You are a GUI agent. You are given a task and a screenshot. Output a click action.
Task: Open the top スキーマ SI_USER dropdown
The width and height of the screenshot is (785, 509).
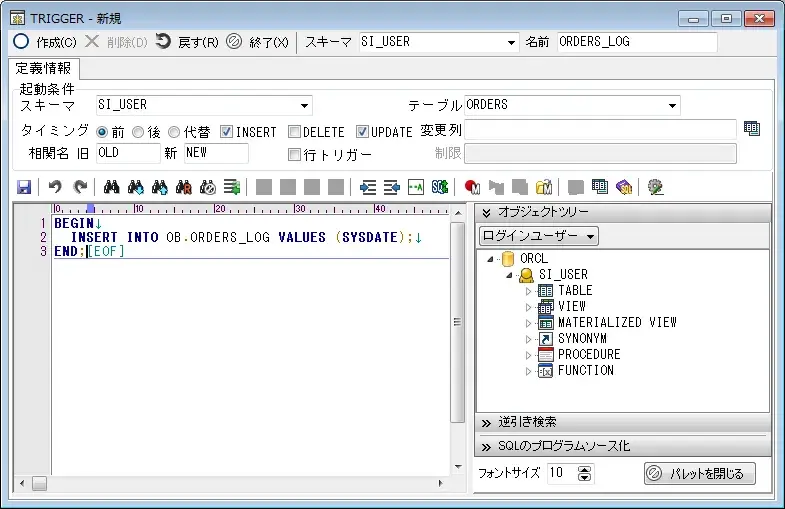point(511,43)
